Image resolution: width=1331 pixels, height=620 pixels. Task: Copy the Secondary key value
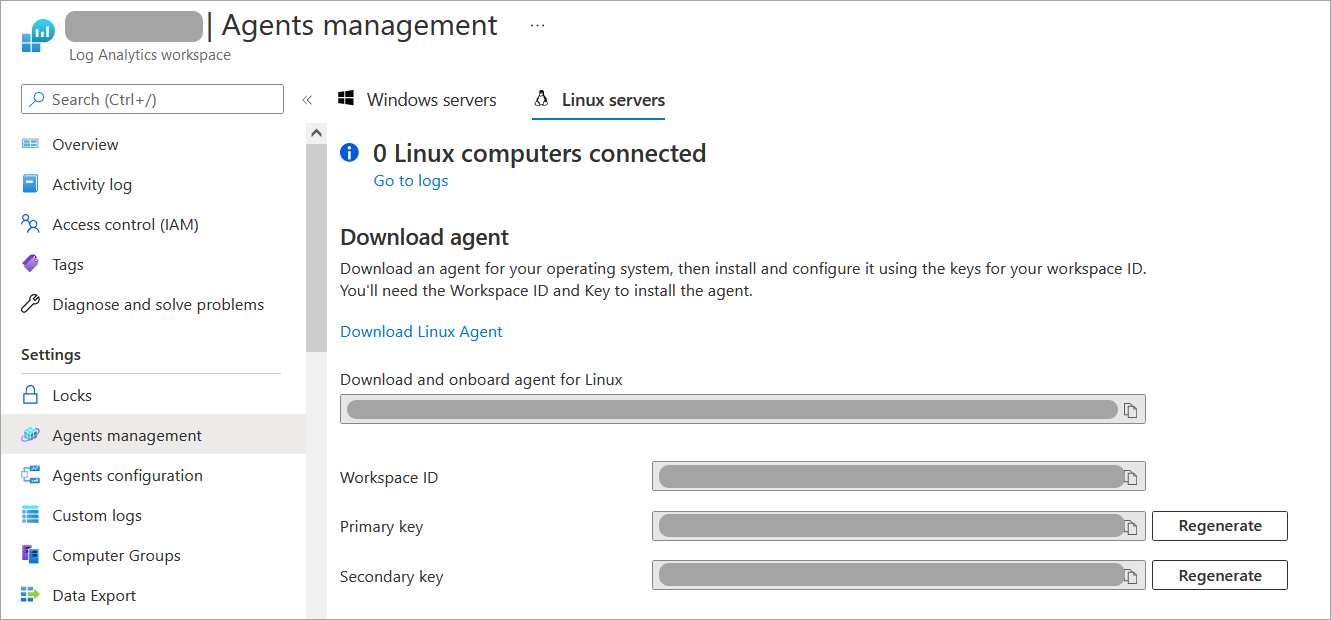(1131, 576)
